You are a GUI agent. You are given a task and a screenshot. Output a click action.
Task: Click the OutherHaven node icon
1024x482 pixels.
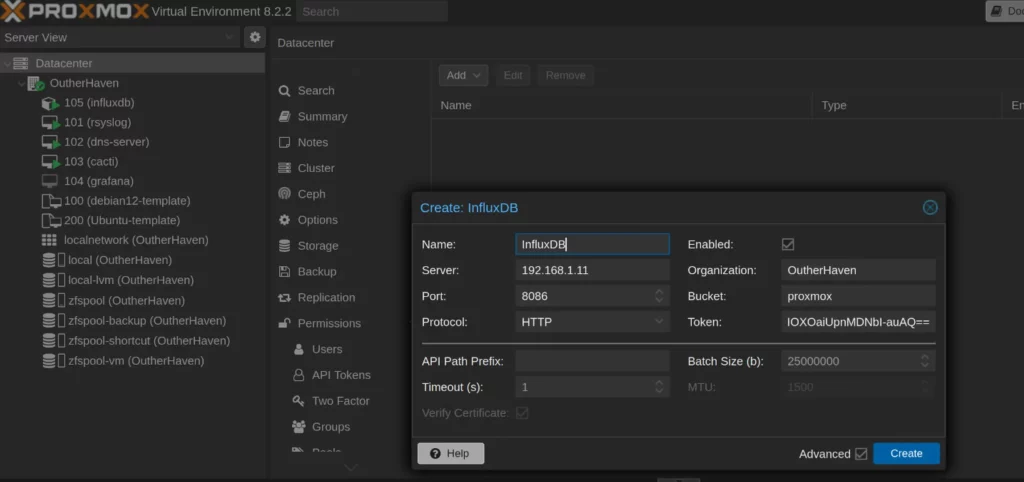click(36, 84)
